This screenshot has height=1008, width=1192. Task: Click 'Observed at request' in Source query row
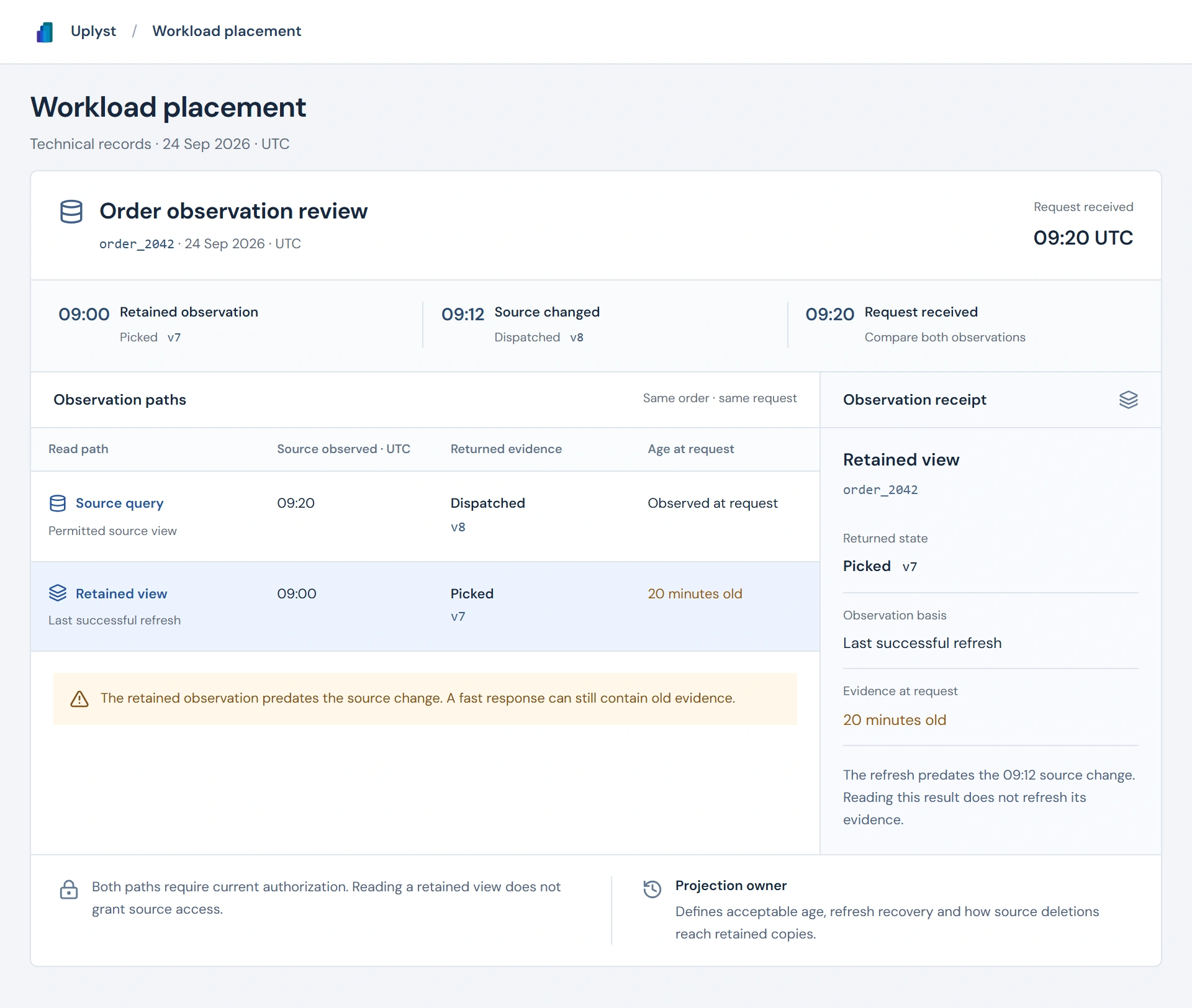click(712, 503)
